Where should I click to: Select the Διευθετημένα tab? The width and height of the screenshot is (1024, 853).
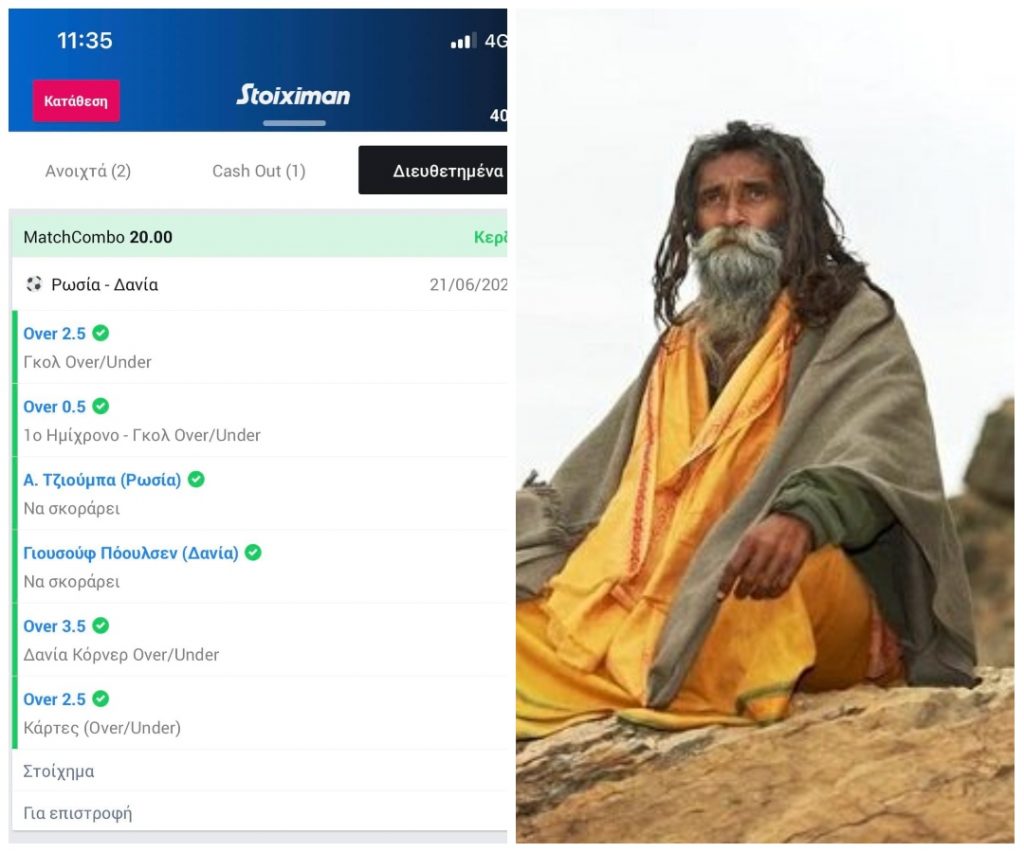tap(433, 170)
